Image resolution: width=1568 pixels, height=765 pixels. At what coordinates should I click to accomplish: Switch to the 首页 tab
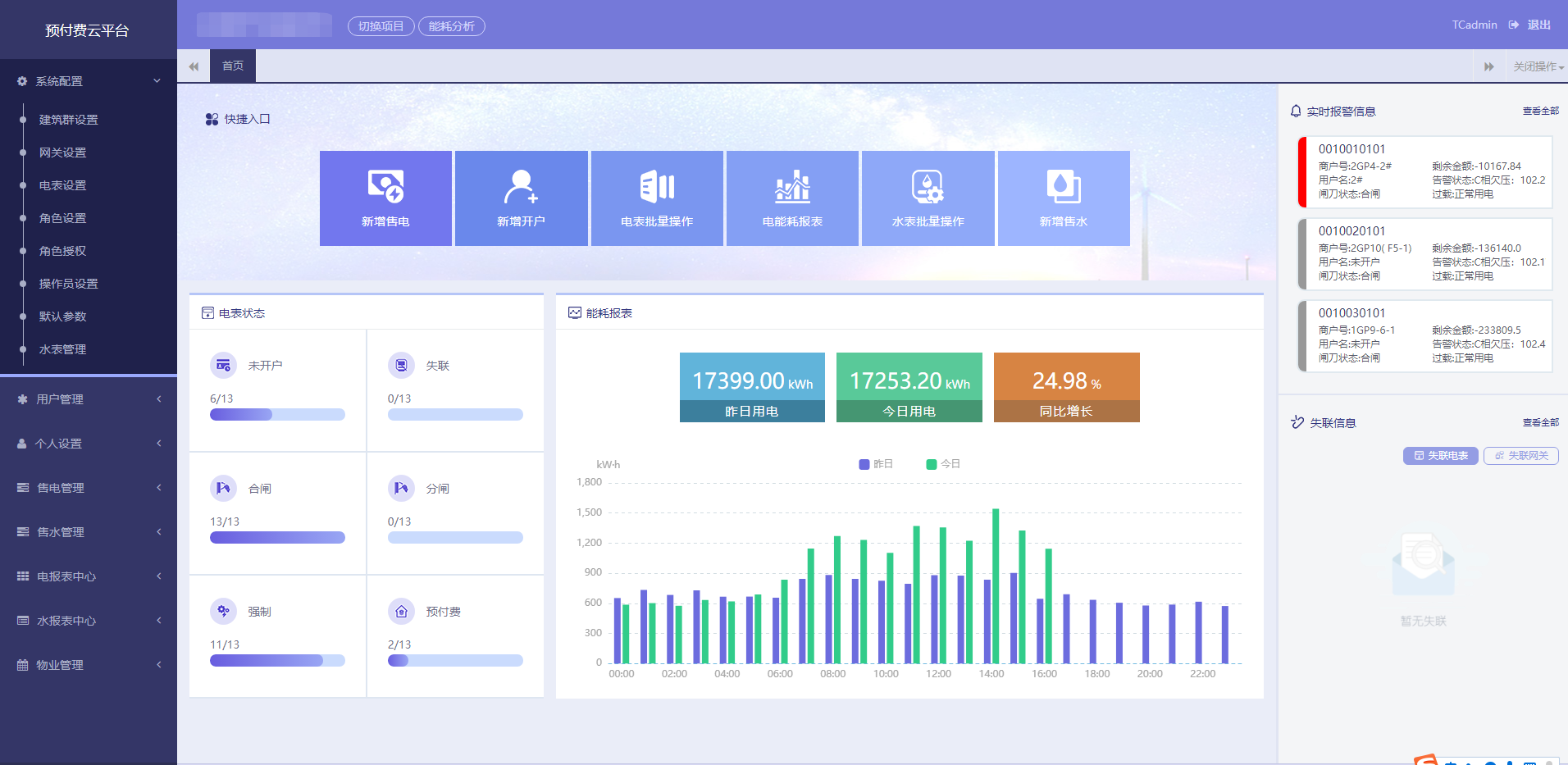[233, 66]
